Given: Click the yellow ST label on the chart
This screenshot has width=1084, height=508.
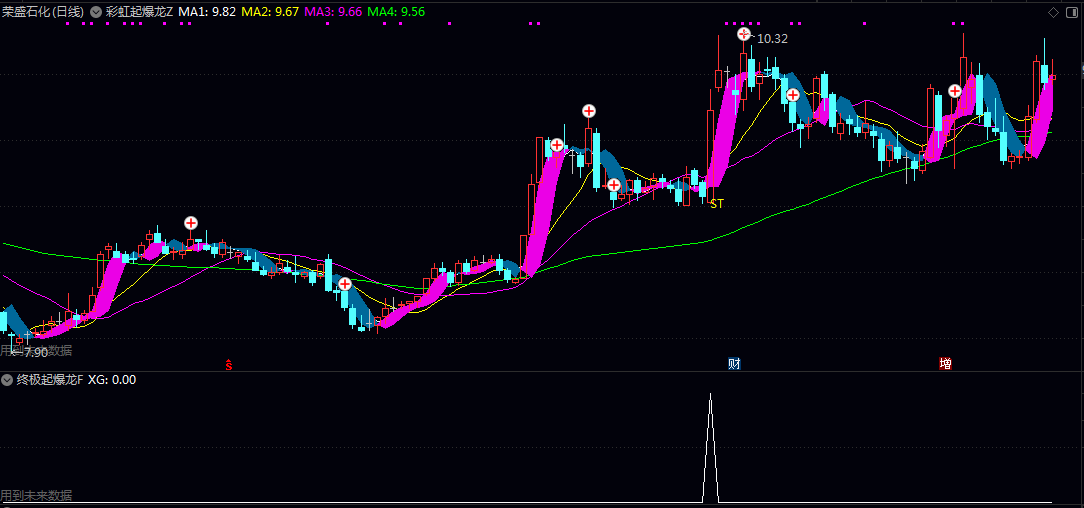Looking at the screenshot, I should coord(717,204).
